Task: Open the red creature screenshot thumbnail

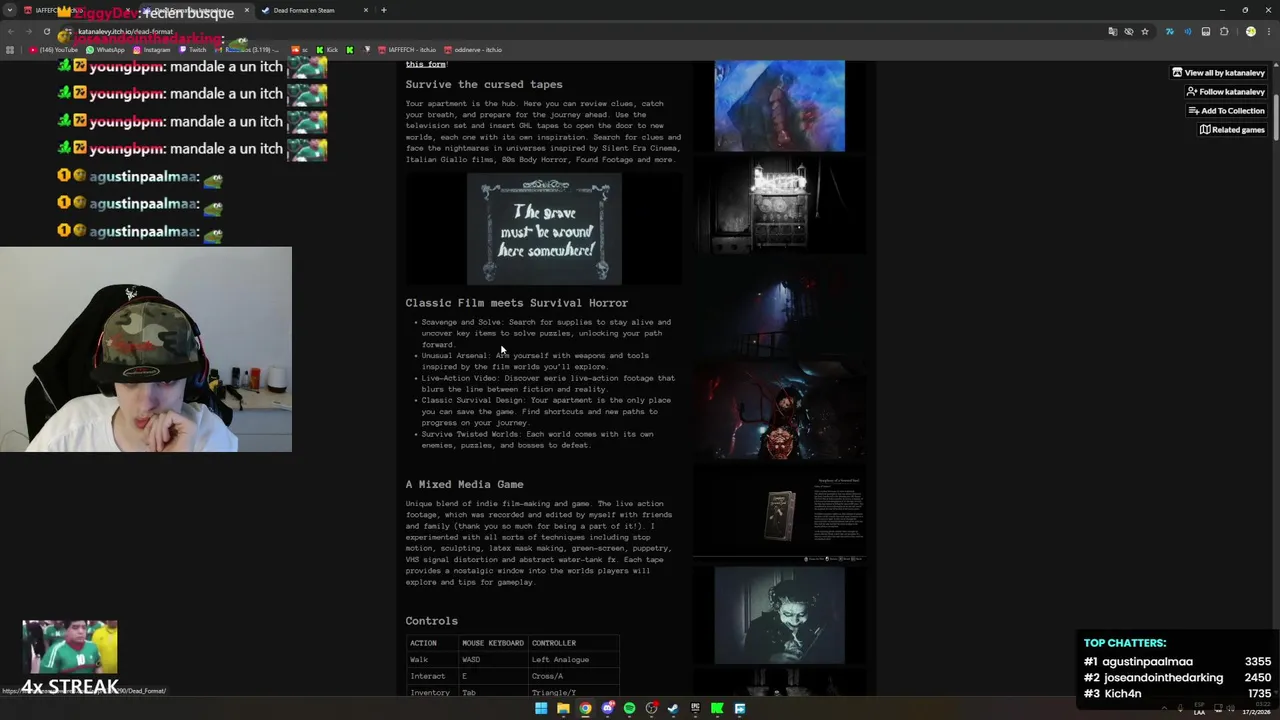Action: point(779,413)
